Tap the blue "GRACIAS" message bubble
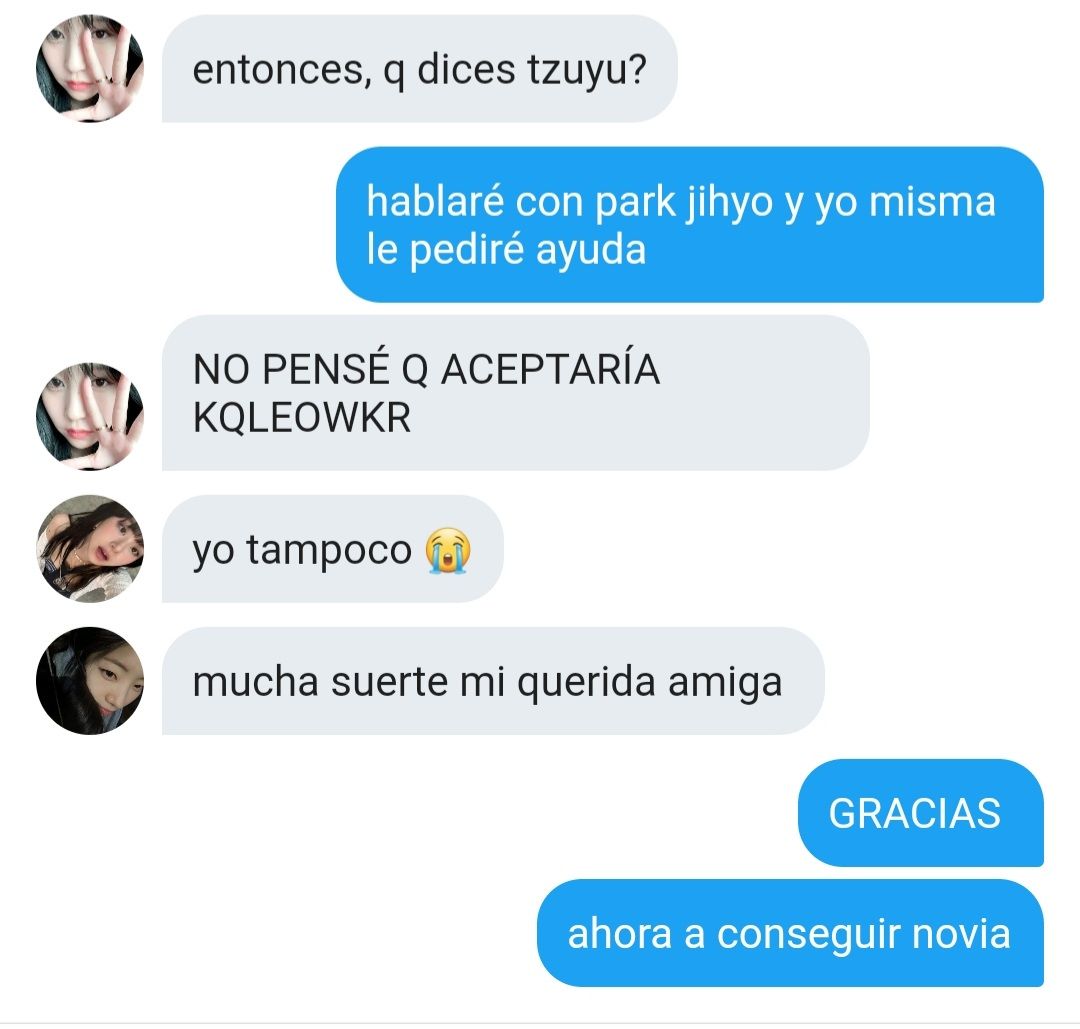The image size is (1080, 1029). pyautogui.click(x=921, y=813)
